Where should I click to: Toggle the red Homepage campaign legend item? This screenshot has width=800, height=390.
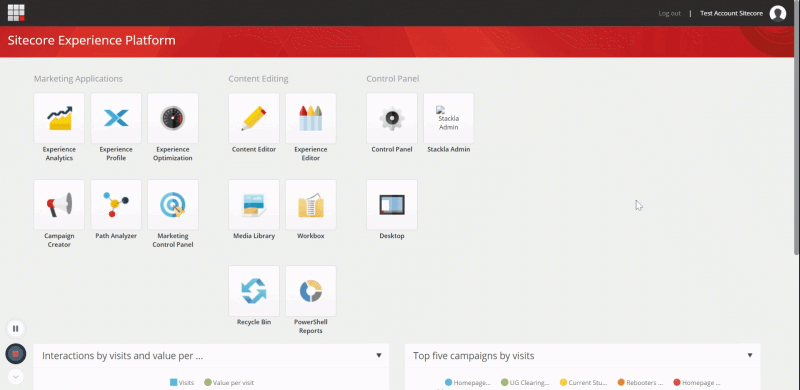point(697,382)
